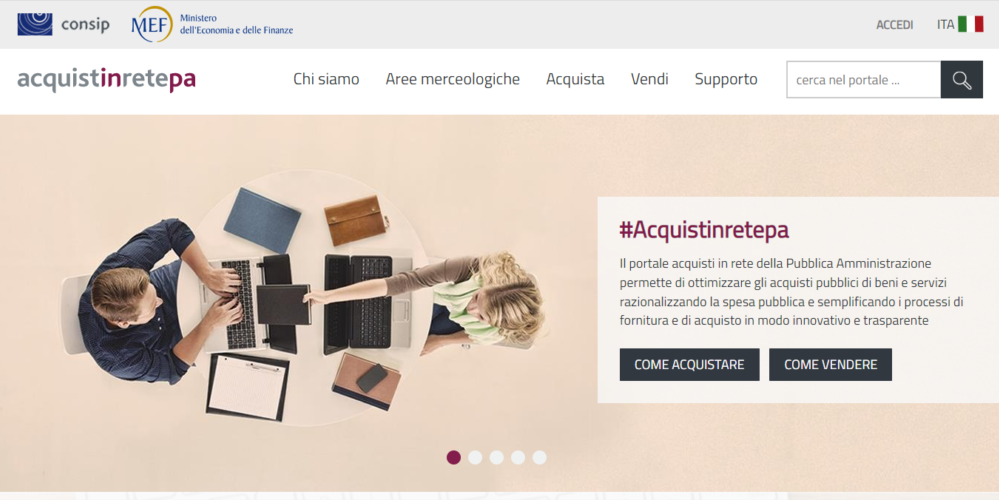Select the first carousel slide dot
Image resolution: width=999 pixels, height=500 pixels.
pos(454,457)
